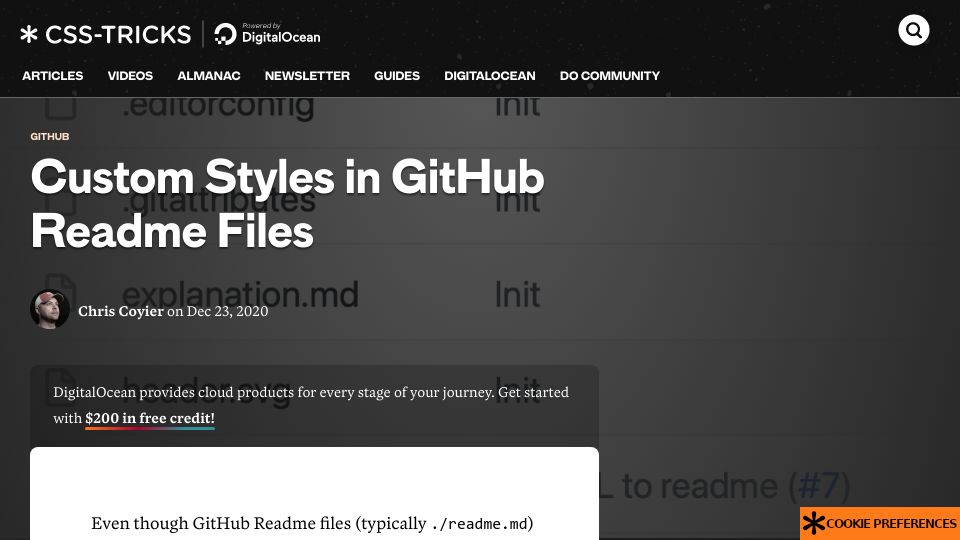This screenshot has height=540, width=960.
Task: Click the './readme.md' code text
Action: [x=479, y=524]
